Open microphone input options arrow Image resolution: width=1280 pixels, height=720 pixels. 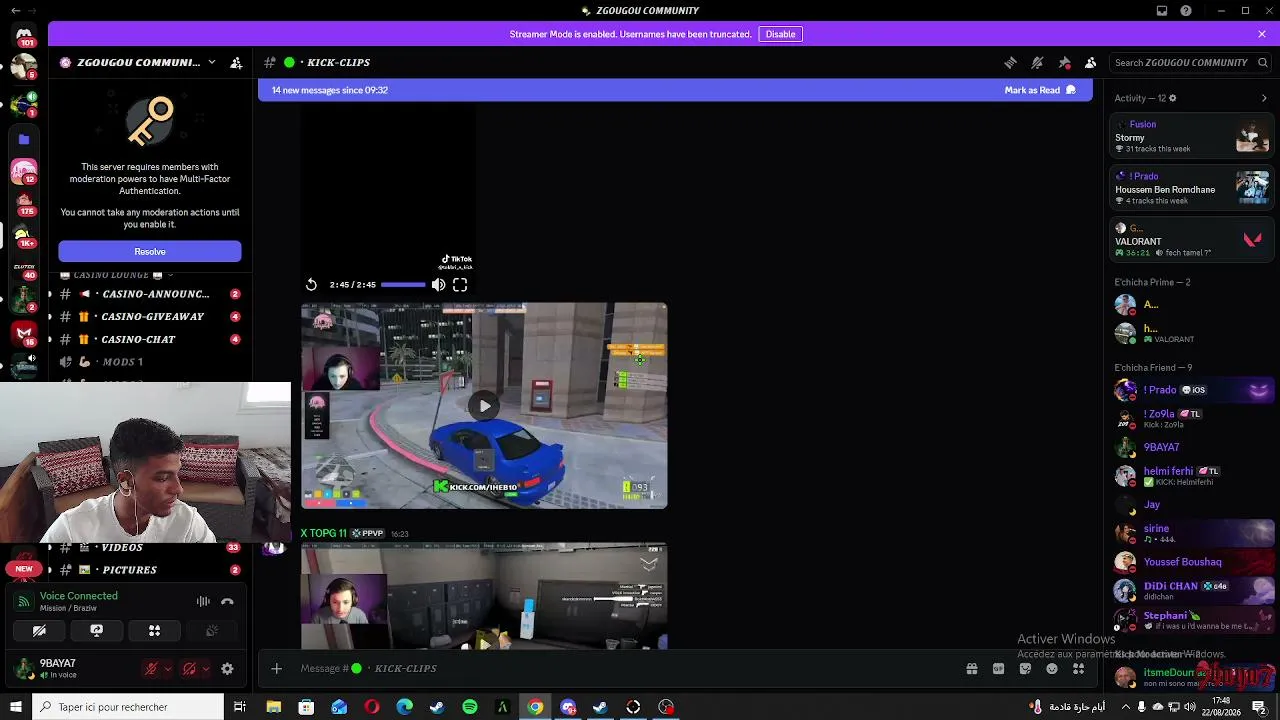click(168, 669)
